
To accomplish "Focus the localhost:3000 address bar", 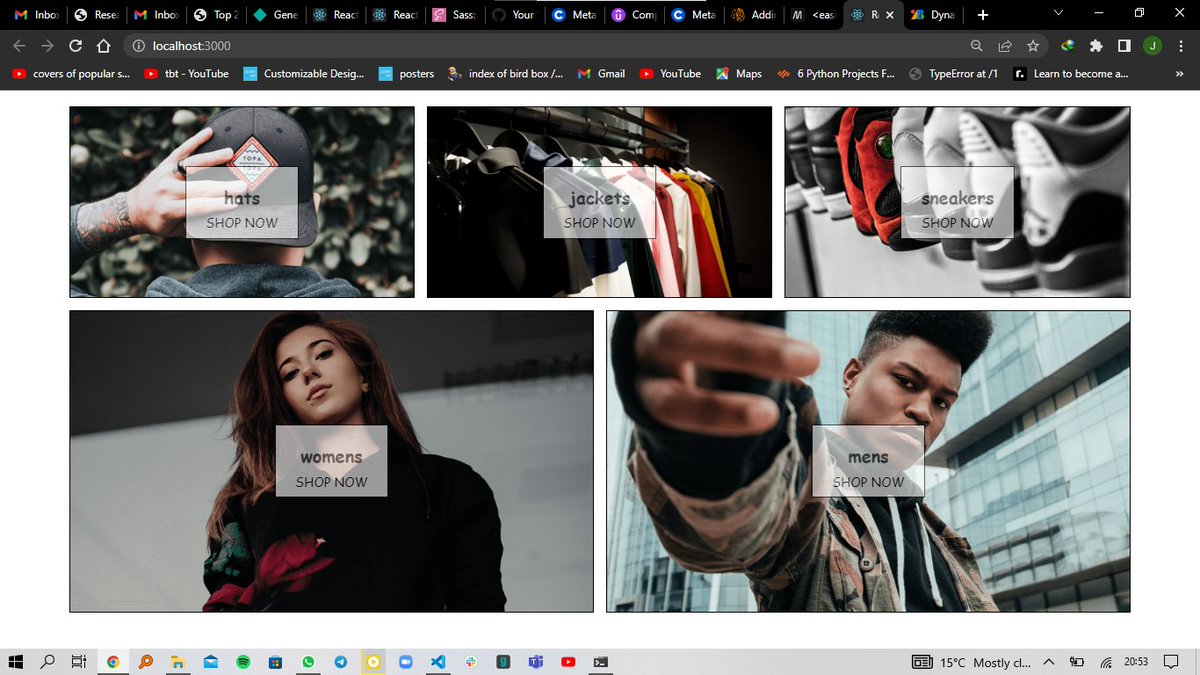I will point(550,45).
